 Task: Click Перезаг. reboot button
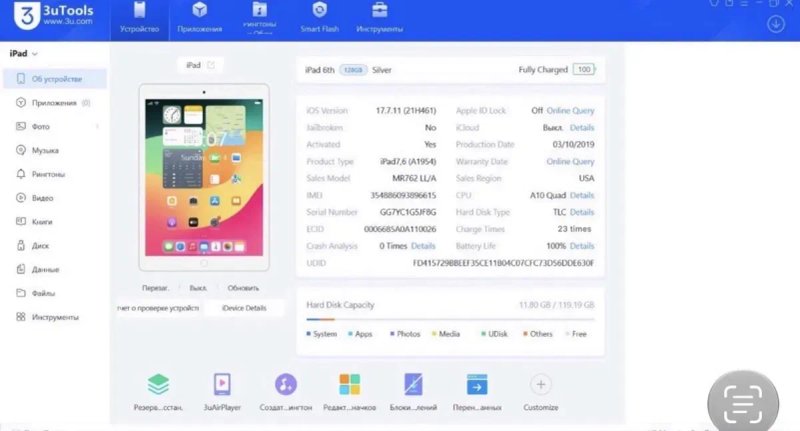click(x=155, y=288)
